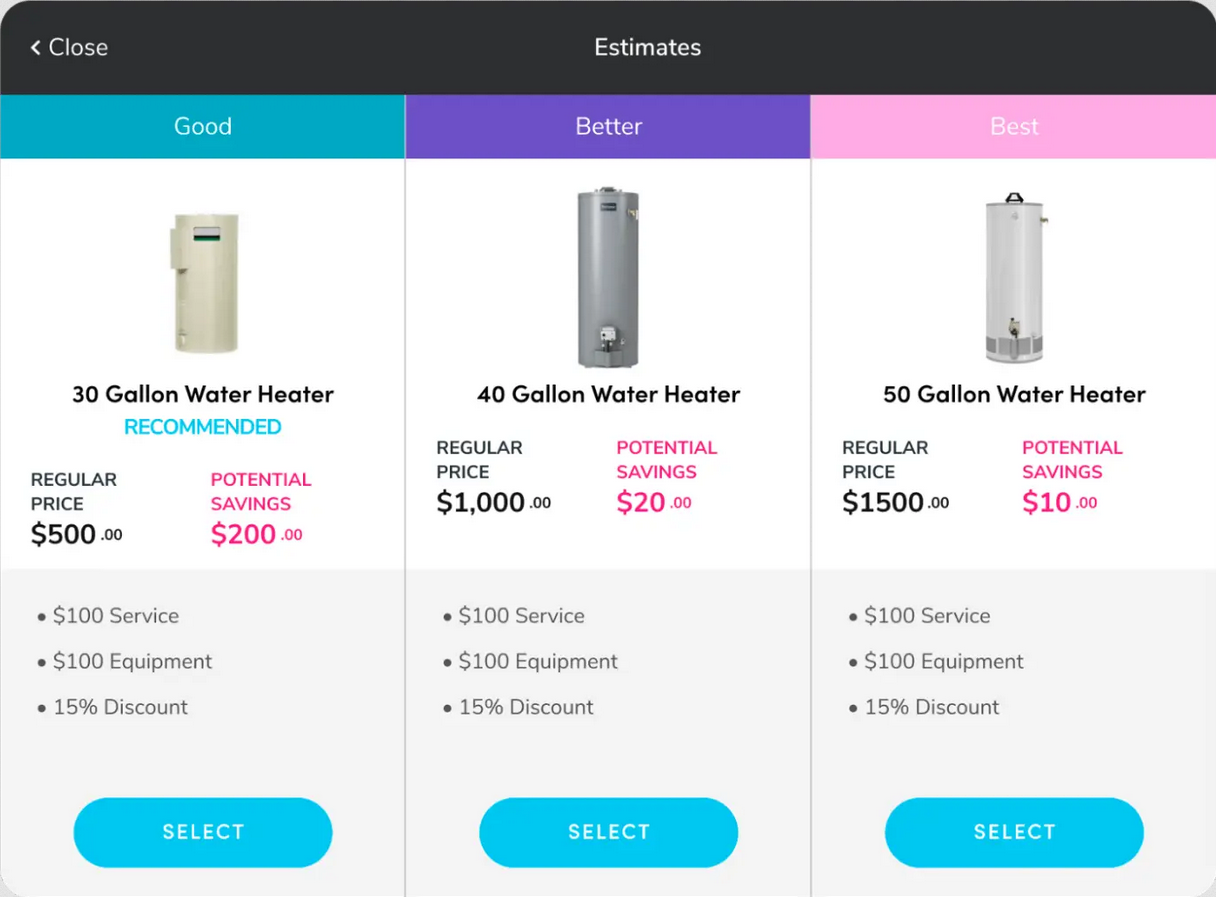Click the Best column header

1014,126
